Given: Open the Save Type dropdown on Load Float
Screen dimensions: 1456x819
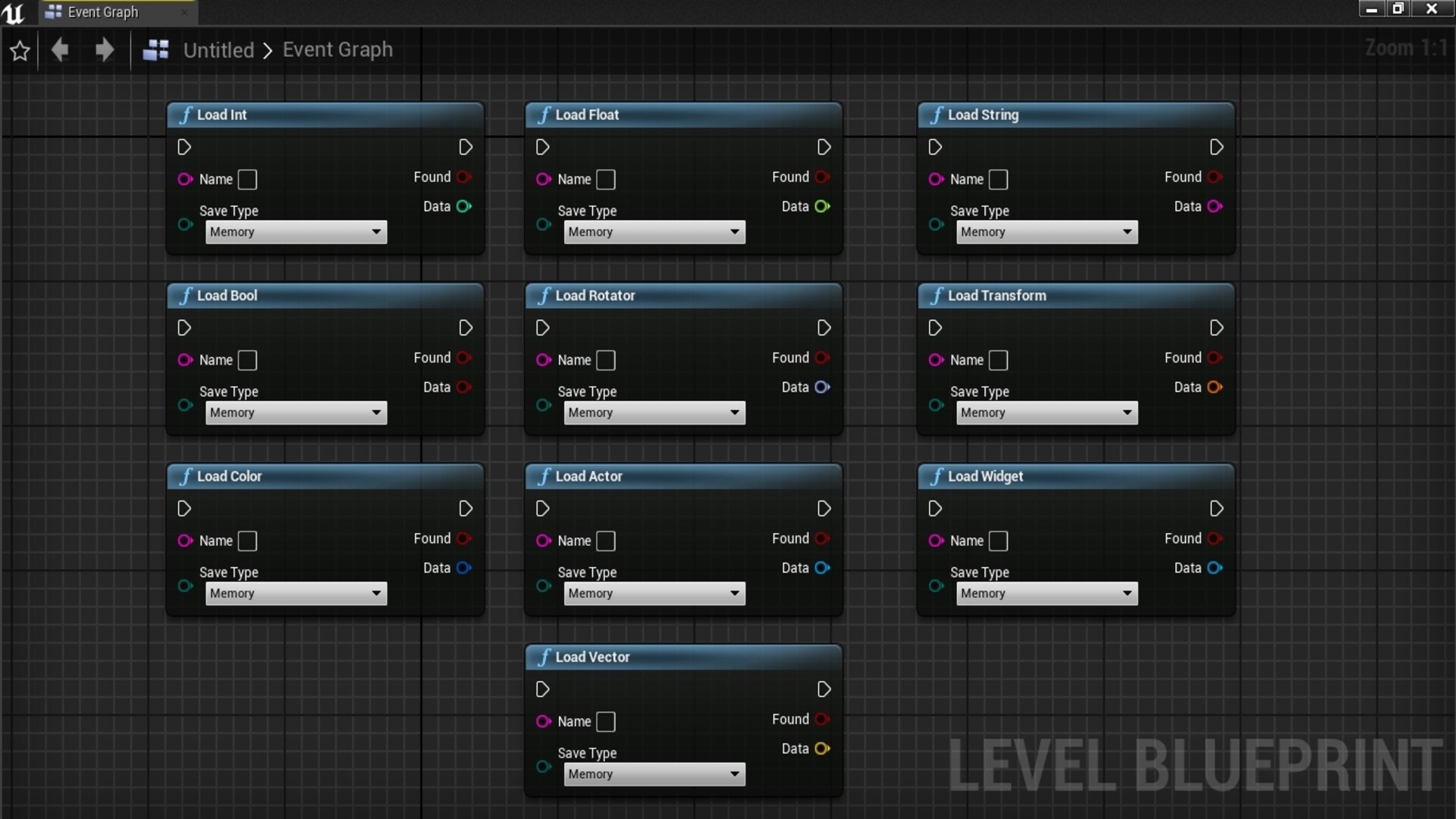Looking at the screenshot, I should click(654, 232).
